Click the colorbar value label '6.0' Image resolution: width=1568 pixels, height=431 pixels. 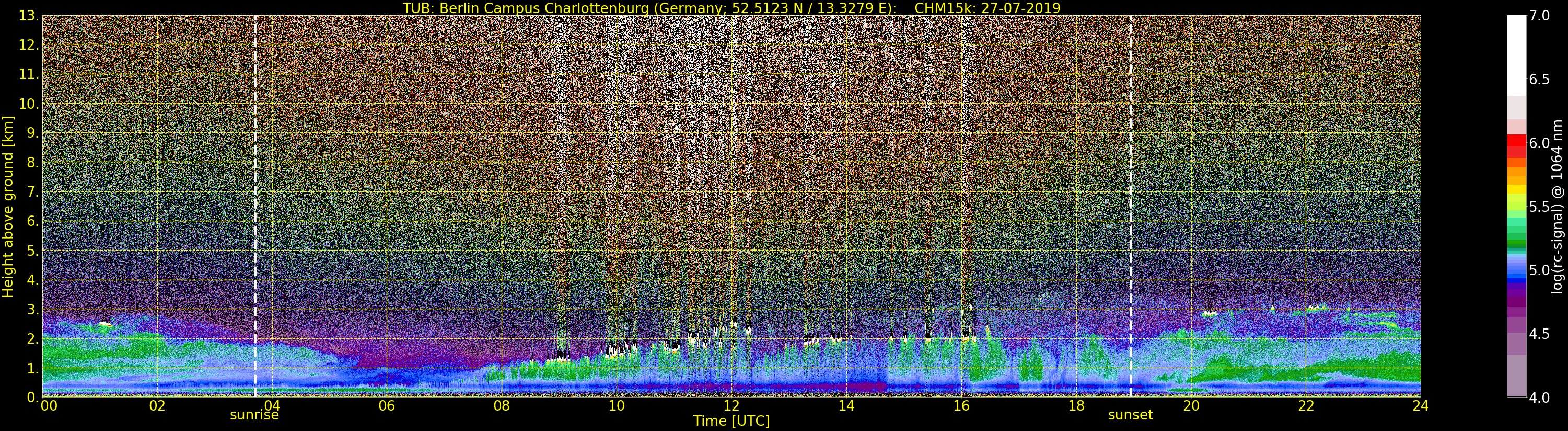[1539, 143]
